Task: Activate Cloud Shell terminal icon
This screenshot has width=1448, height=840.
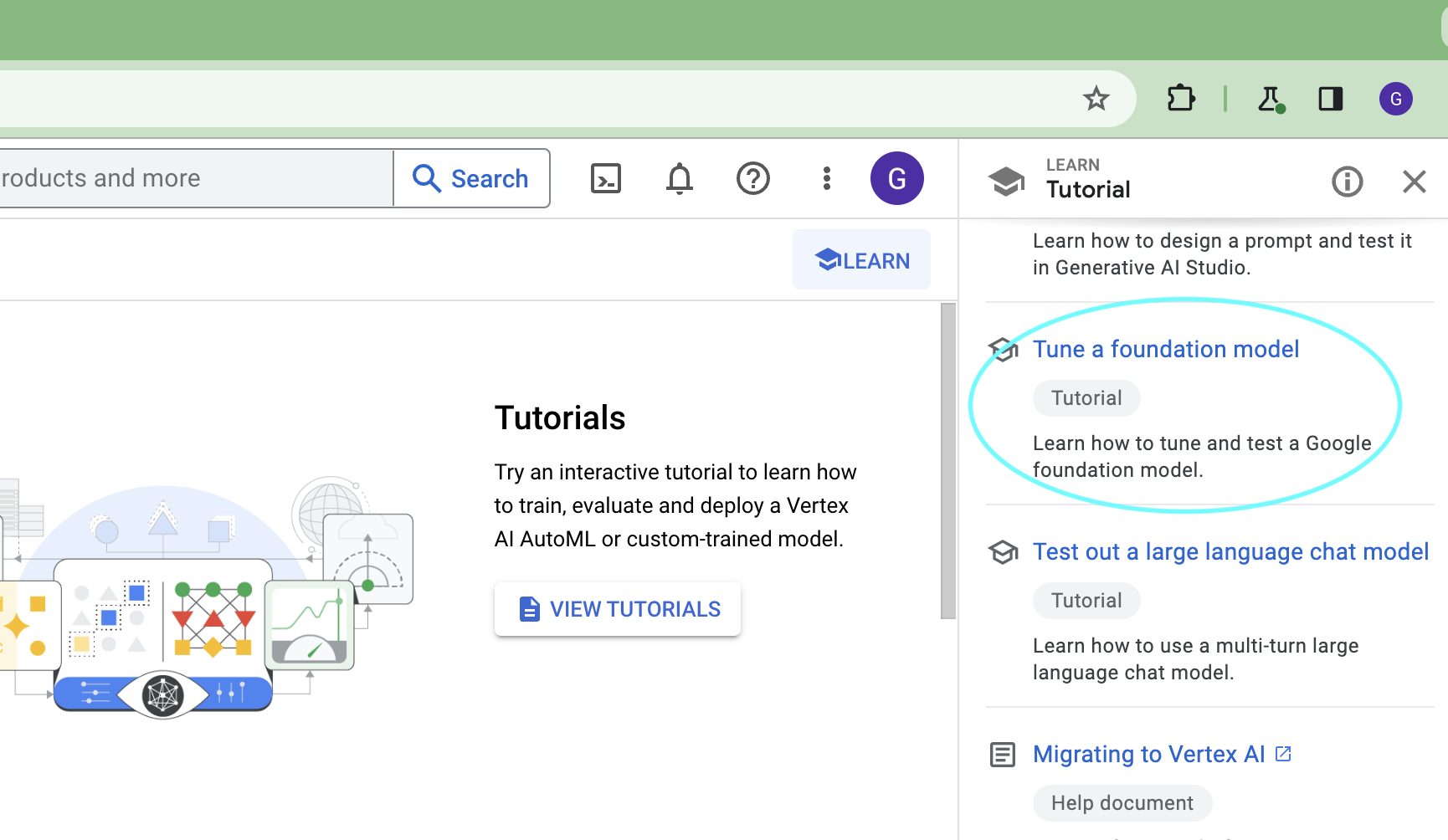Action: [606, 178]
